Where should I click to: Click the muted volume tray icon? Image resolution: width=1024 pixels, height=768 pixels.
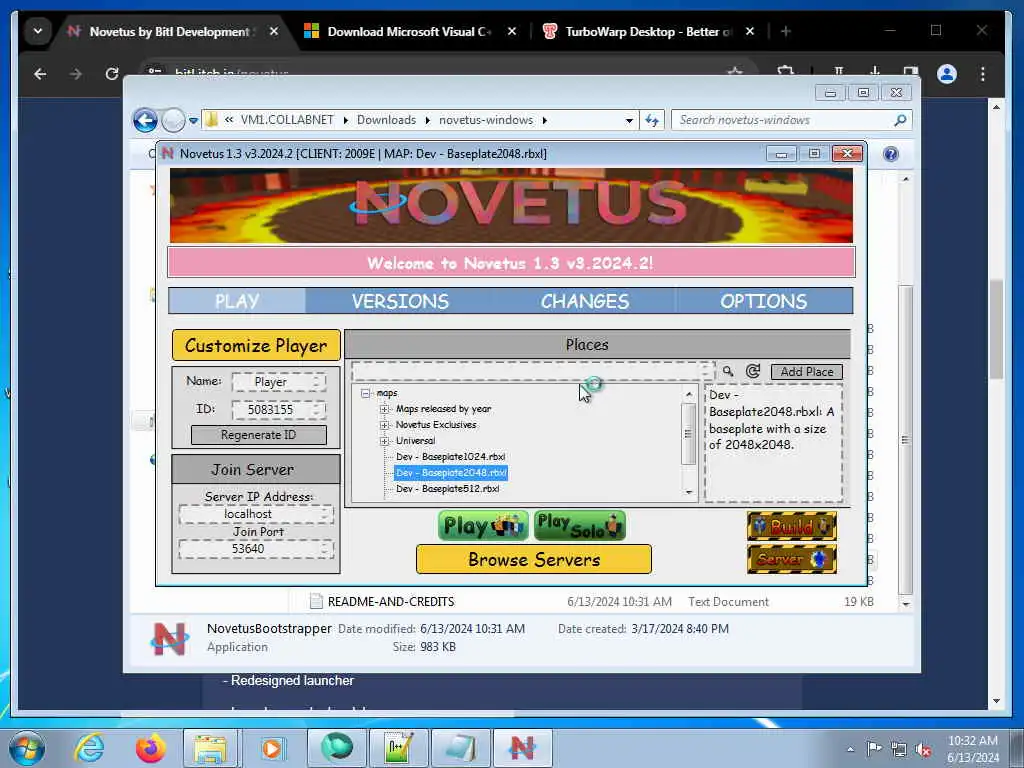pos(923,750)
